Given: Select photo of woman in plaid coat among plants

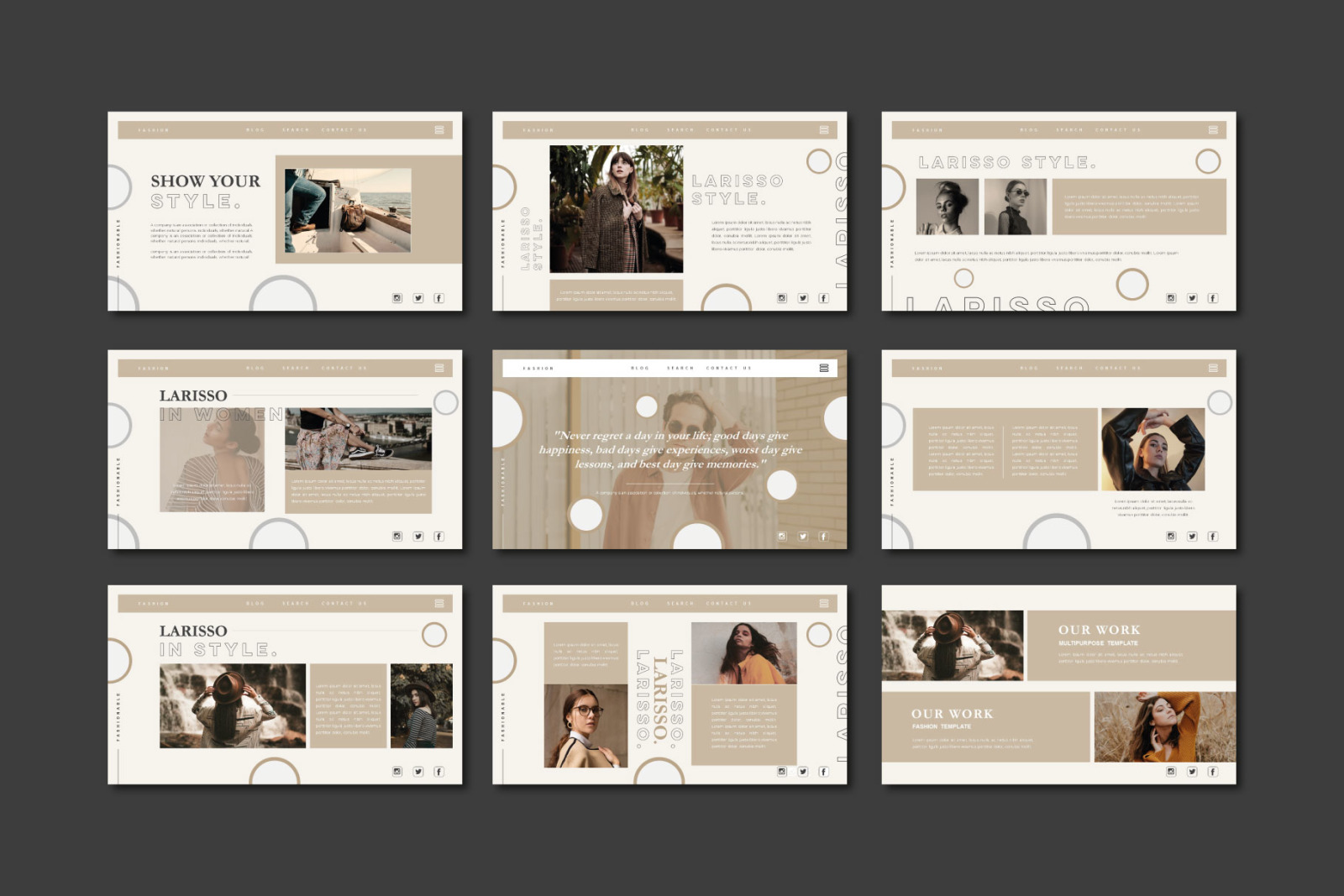Looking at the screenshot, I should click(616, 209).
